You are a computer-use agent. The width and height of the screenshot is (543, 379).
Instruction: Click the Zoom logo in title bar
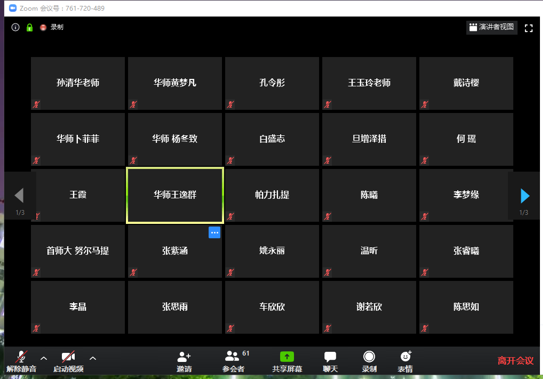13,8
